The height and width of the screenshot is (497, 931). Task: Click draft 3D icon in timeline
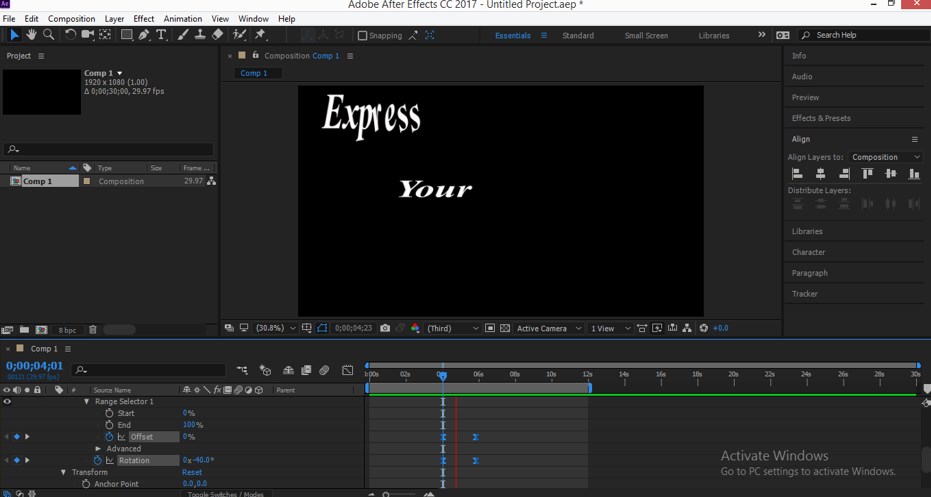(265, 371)
